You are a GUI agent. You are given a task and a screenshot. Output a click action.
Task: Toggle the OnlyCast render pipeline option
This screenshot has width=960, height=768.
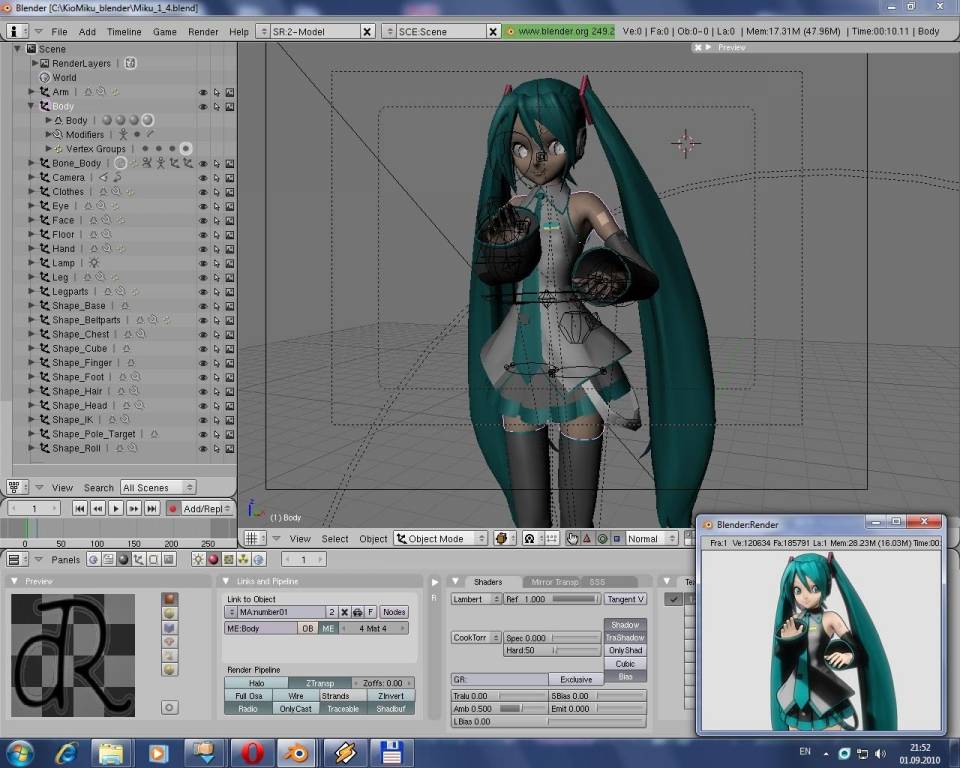pos(296,709)
